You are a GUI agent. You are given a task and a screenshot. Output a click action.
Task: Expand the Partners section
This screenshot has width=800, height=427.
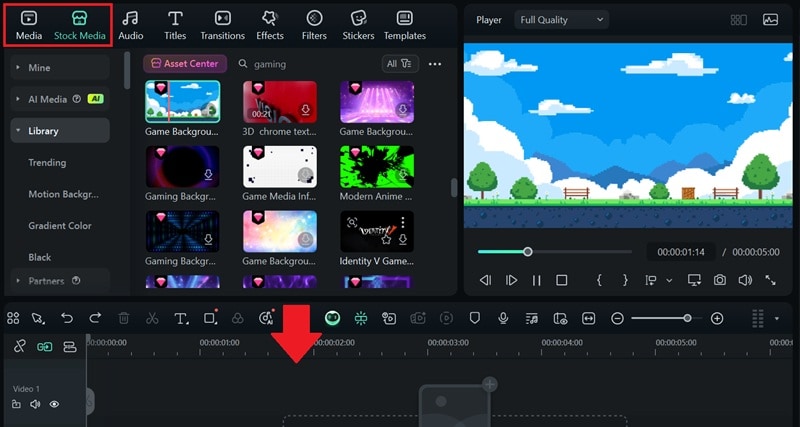click(60, 281)
